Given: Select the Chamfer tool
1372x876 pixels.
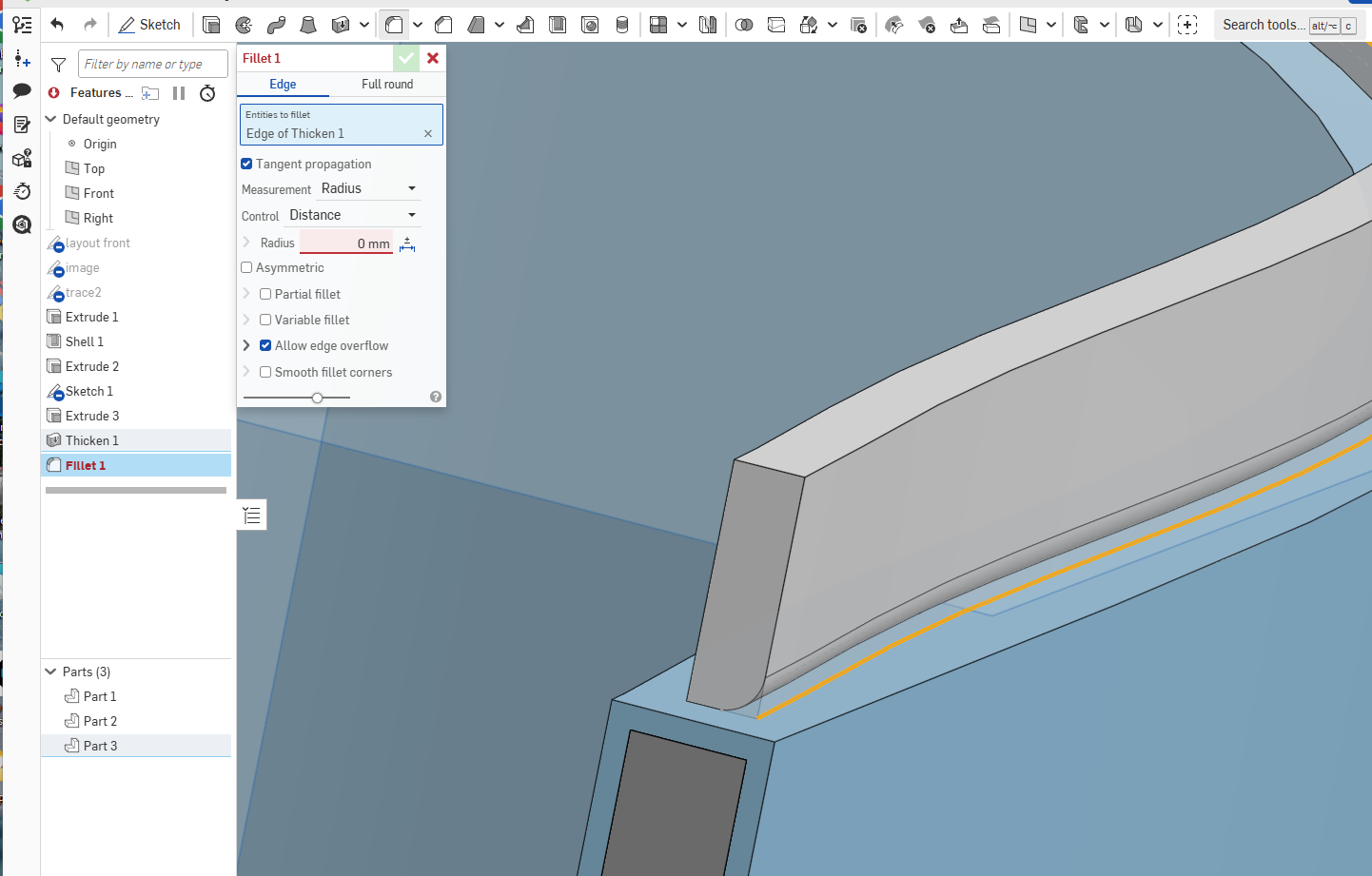Looking at the screenshot, I should click(443, 25).
